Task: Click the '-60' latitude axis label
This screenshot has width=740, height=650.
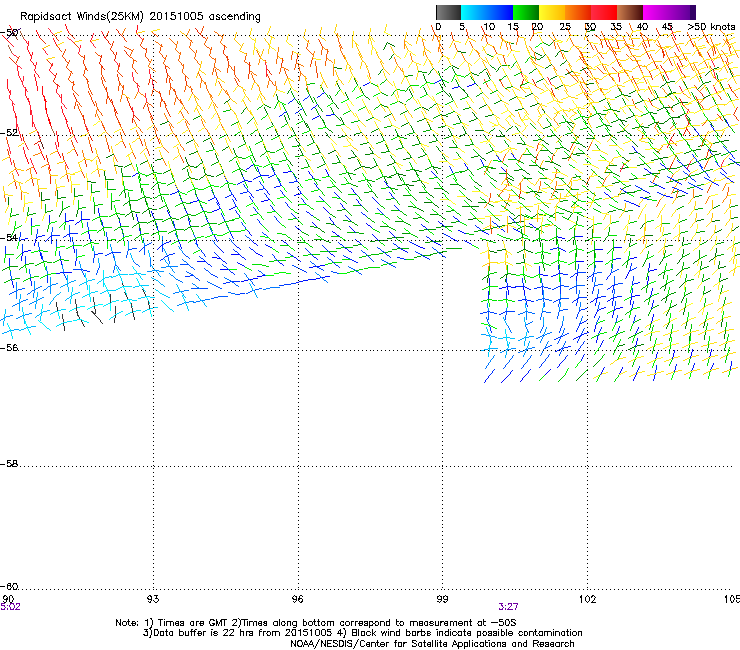Action: 9,586
